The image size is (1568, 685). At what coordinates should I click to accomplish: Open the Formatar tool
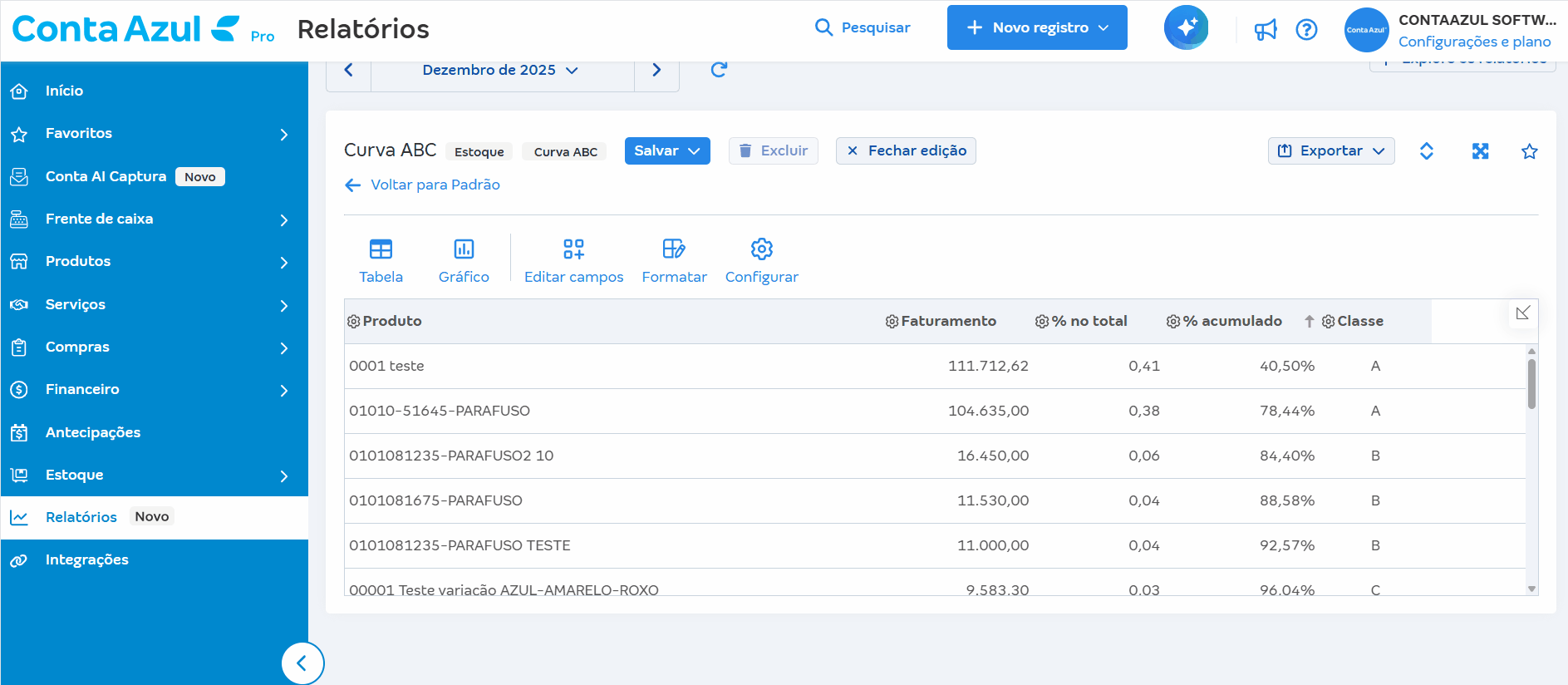(674, 261)
